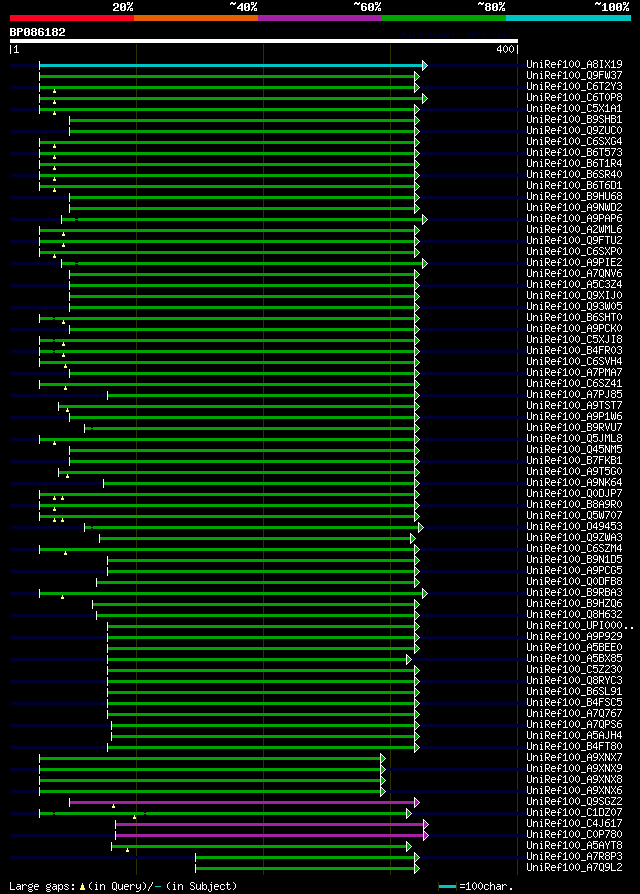Click the cyan ~100% identity color segment
The height and width of the screenshot is (894, 640).
click(x=568, y=18)
